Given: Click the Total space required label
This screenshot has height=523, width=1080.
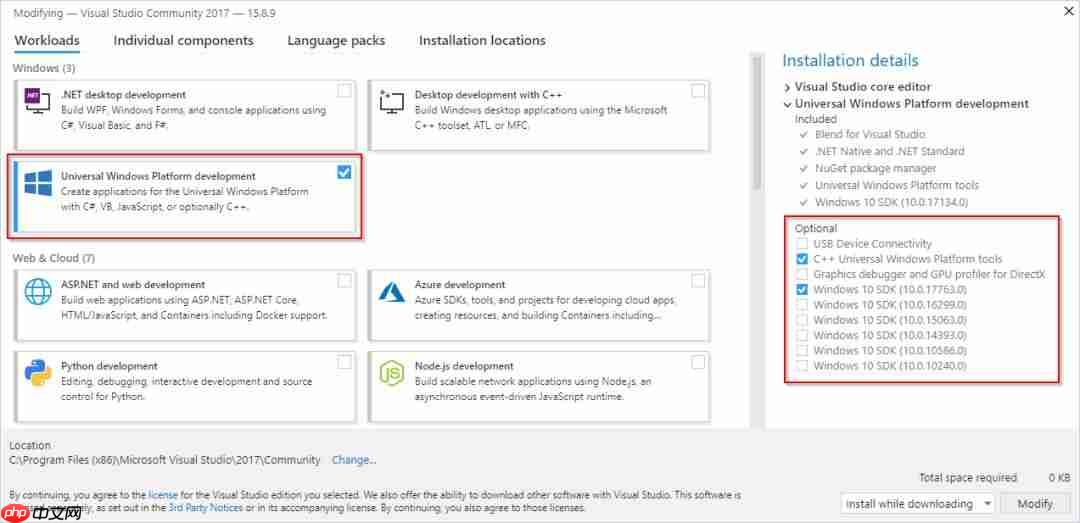Looking at the screenshot, I should 968,478.
